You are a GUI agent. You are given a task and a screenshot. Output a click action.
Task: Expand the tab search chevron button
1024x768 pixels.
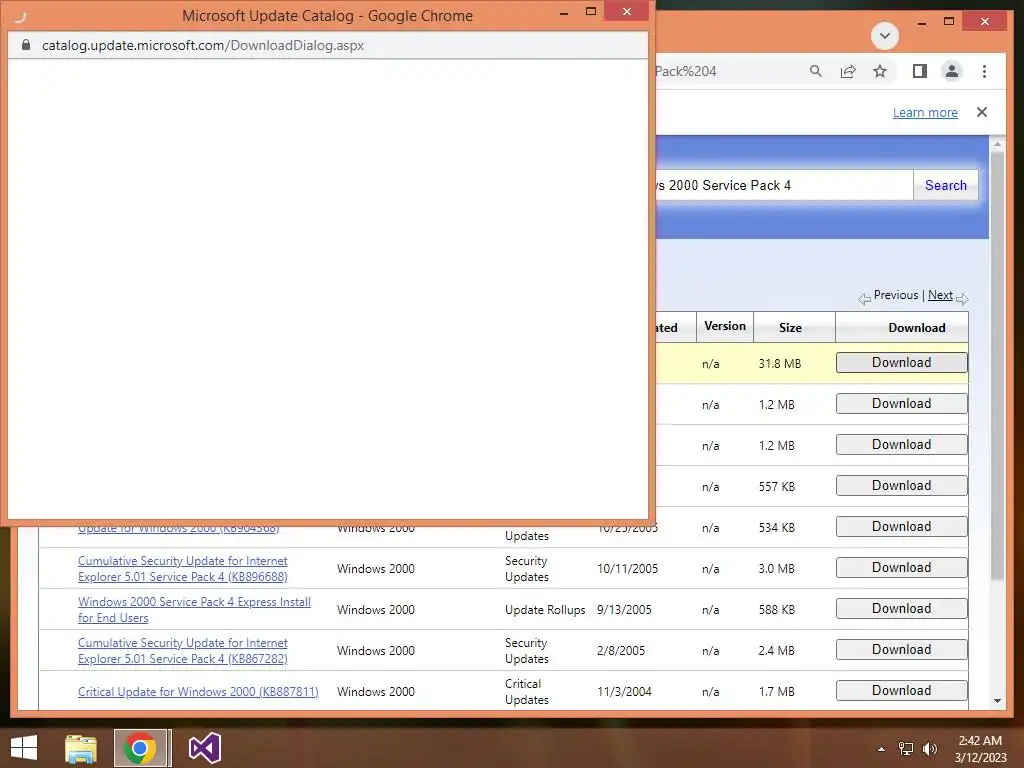point(885,35)
